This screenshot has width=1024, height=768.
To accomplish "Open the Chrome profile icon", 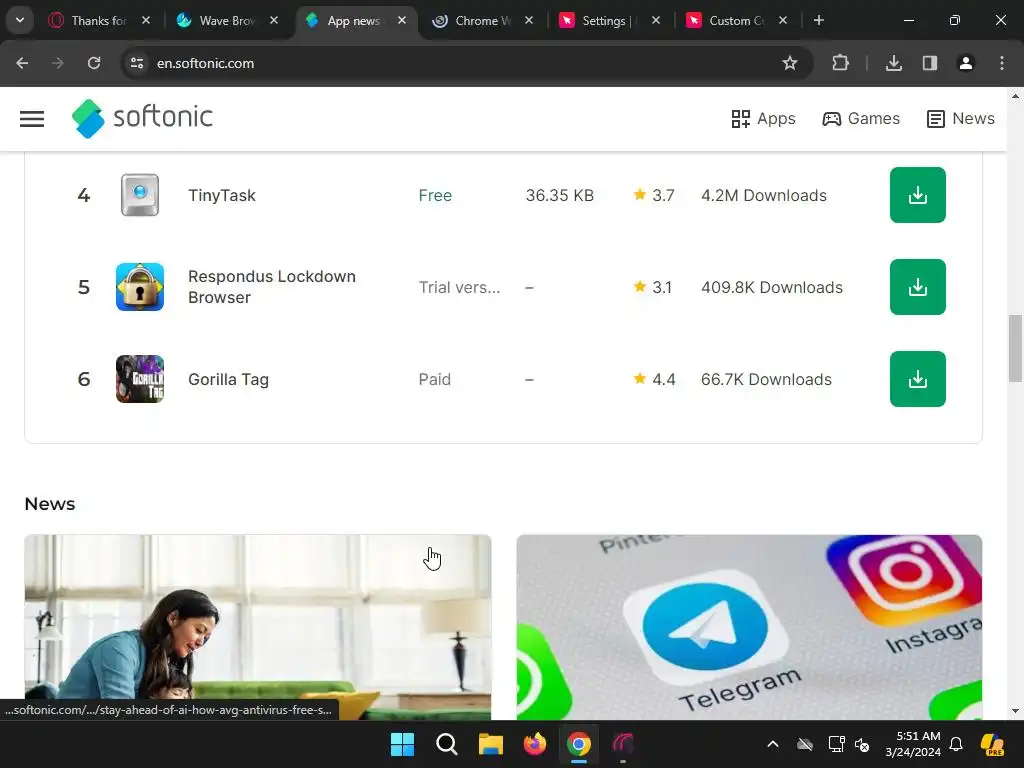I will pyautogui.click(x=965, y=63).
